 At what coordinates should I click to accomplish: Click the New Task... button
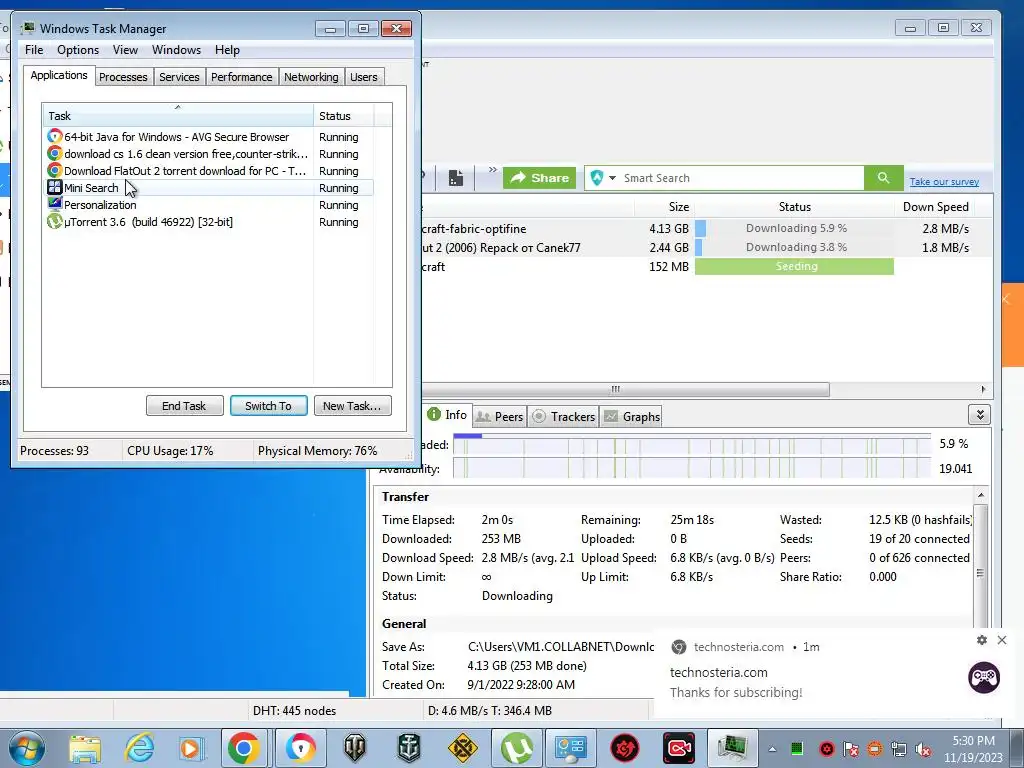[352, 406]
